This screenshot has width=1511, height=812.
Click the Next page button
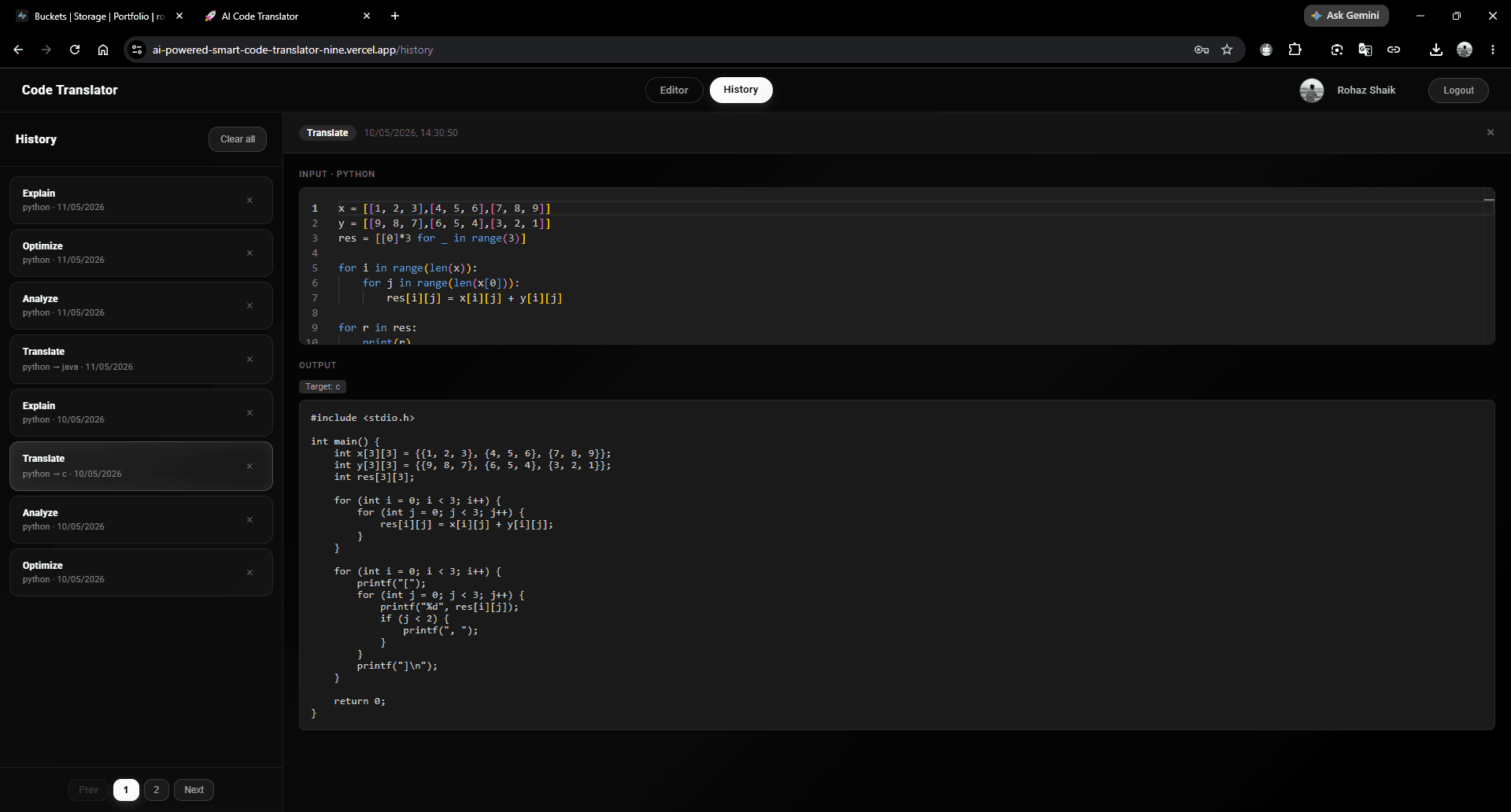(194, 790)
